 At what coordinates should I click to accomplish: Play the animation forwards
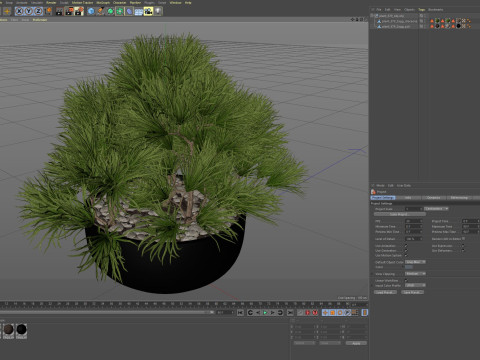pos(265,312)
